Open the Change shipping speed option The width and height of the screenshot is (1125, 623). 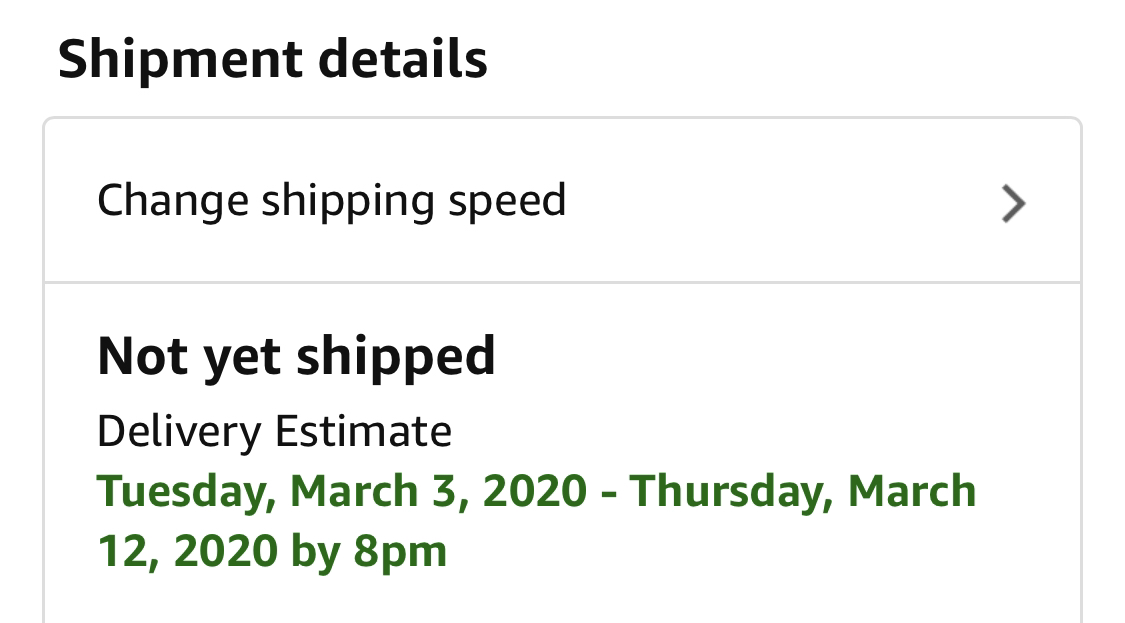click(x=562, y=201)
